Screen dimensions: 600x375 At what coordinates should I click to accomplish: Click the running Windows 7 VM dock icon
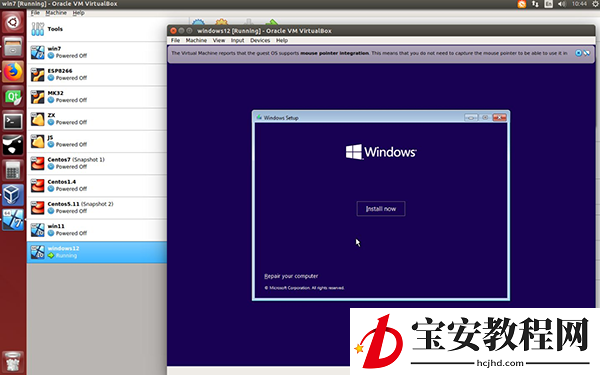(13, 220)
